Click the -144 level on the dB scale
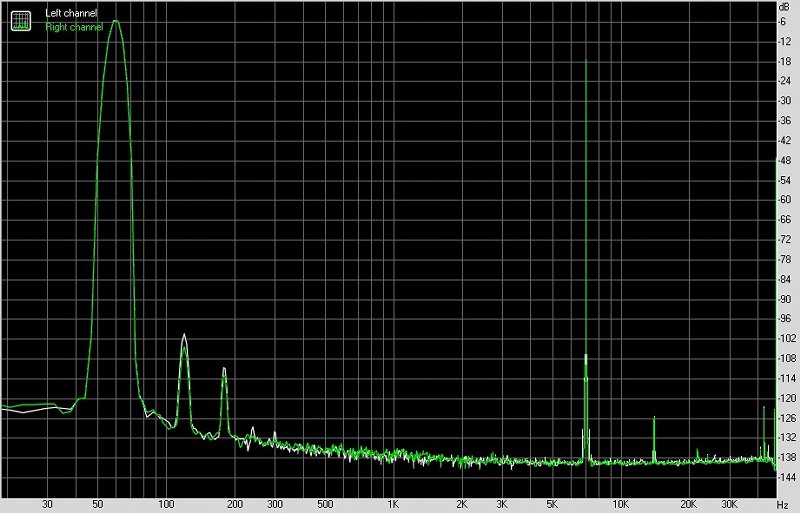800x513 pixels. [x=786, y=478]
